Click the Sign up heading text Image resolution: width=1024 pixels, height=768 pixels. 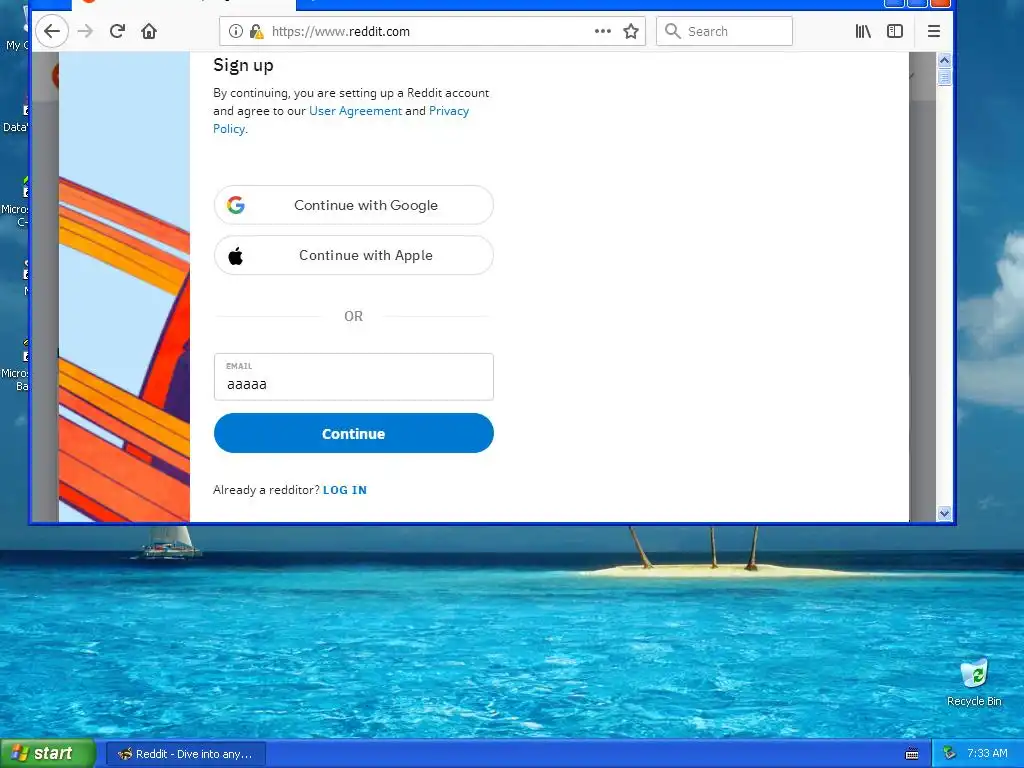coord(244,65)
